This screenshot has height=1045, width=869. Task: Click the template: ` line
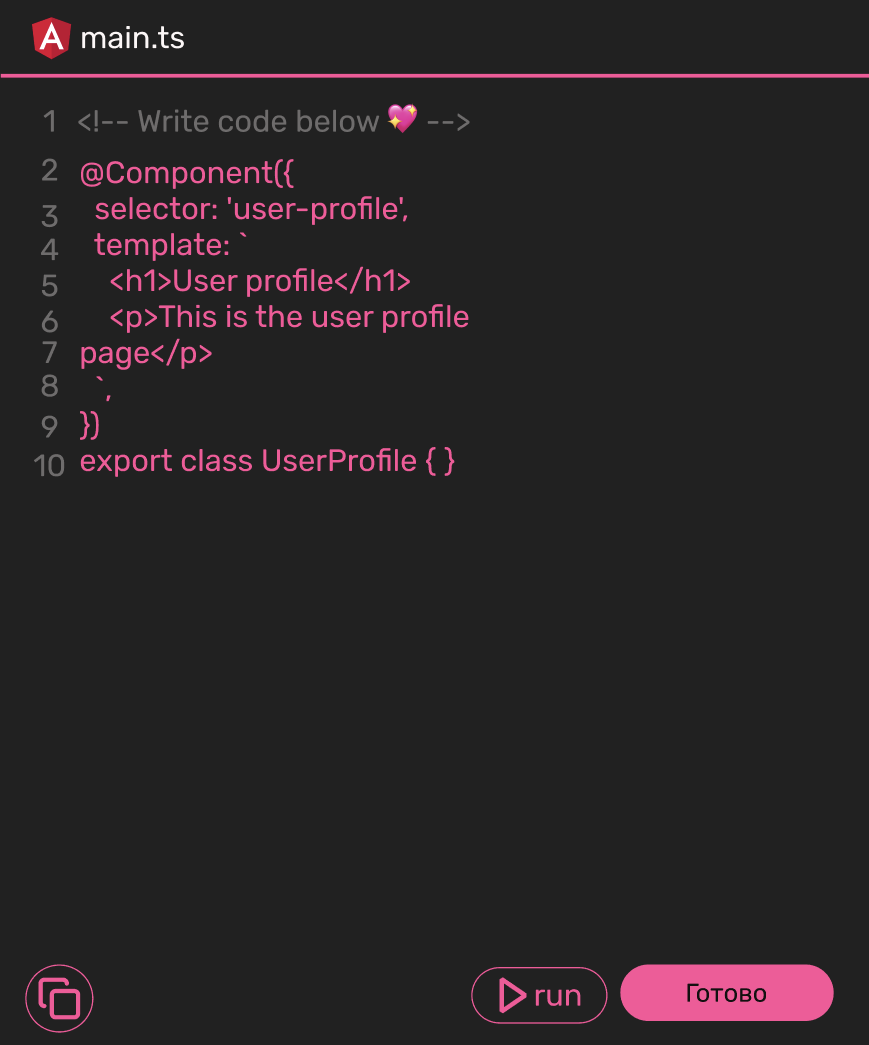[x=170, y=245]
